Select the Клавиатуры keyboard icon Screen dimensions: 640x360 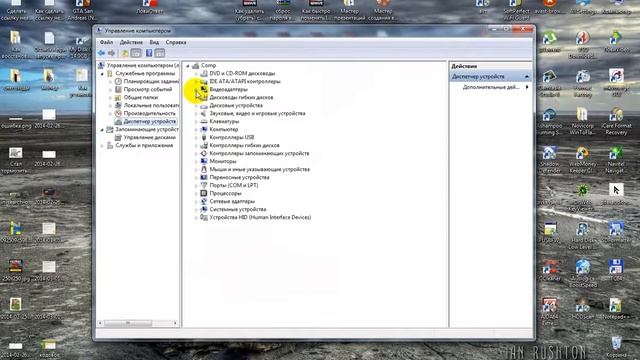click(x=204, y=121)
